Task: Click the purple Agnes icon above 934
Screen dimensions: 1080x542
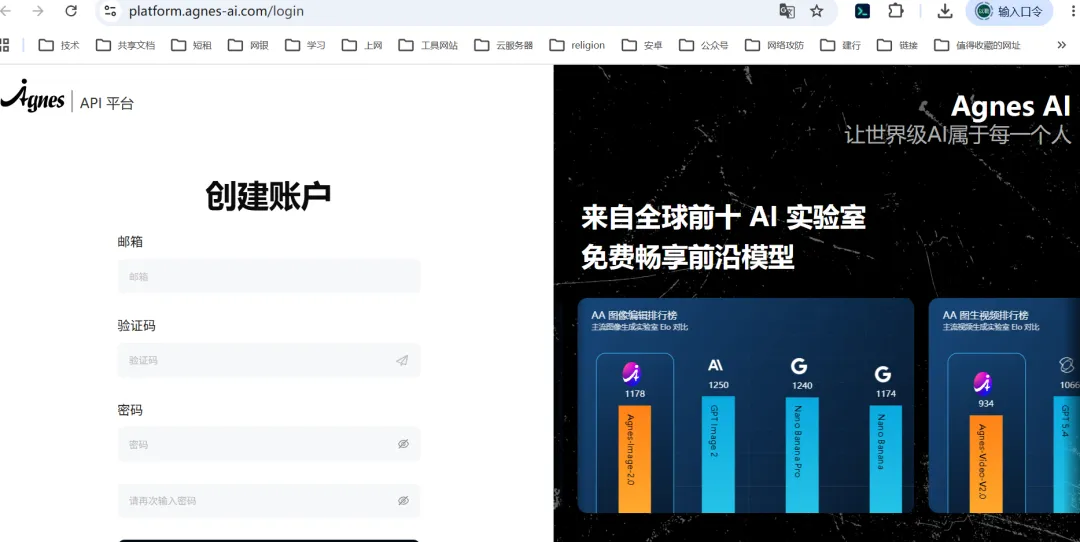Action: (x=983, y=382)
